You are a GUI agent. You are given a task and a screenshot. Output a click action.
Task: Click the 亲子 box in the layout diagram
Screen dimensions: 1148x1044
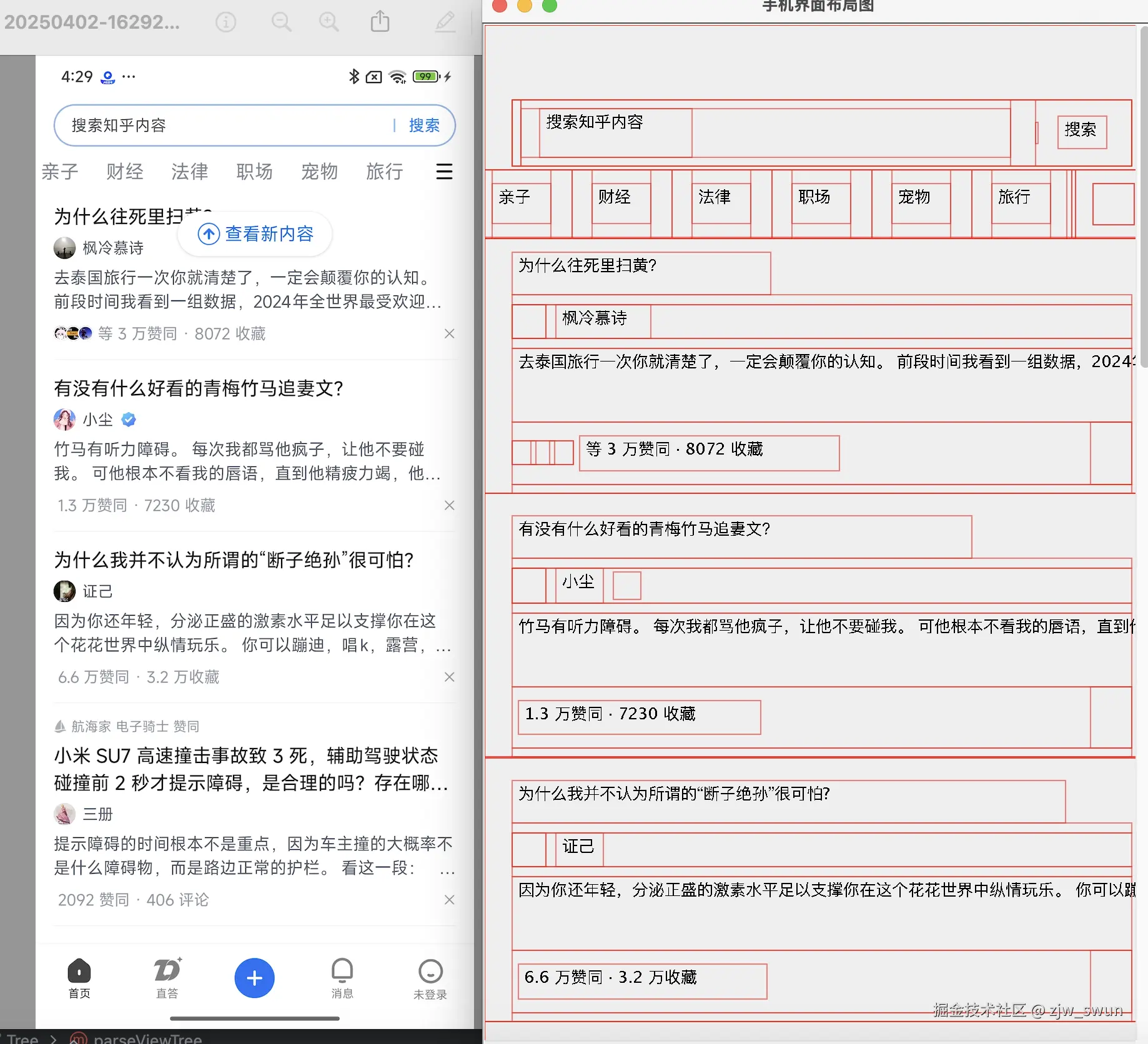(x=522, y=203)
